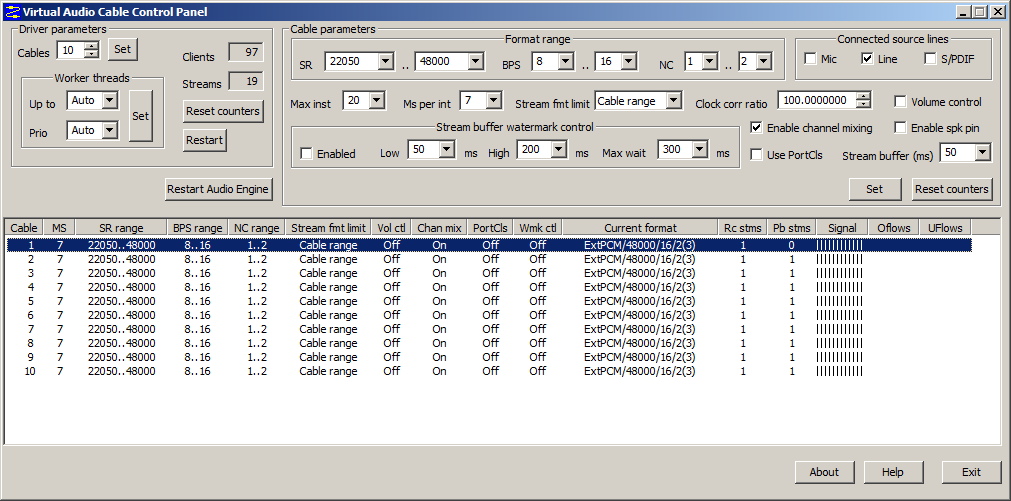Click the Worker threads Set button
The height and width of the screenshot is (501, 1011).
141,116
